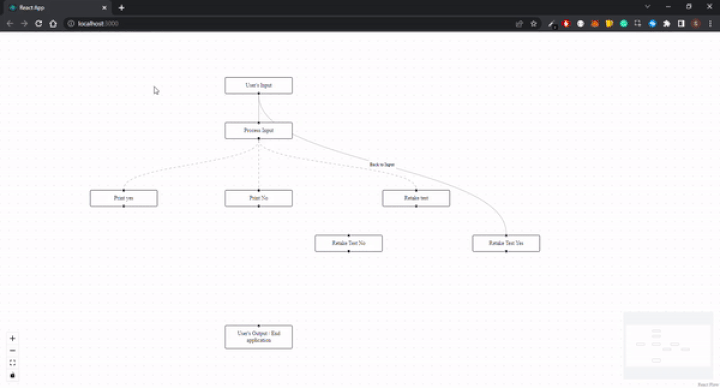This screenshot has width=720, height=388.
Task: Bookmark this page with the star icon
Action: point(534,23)
